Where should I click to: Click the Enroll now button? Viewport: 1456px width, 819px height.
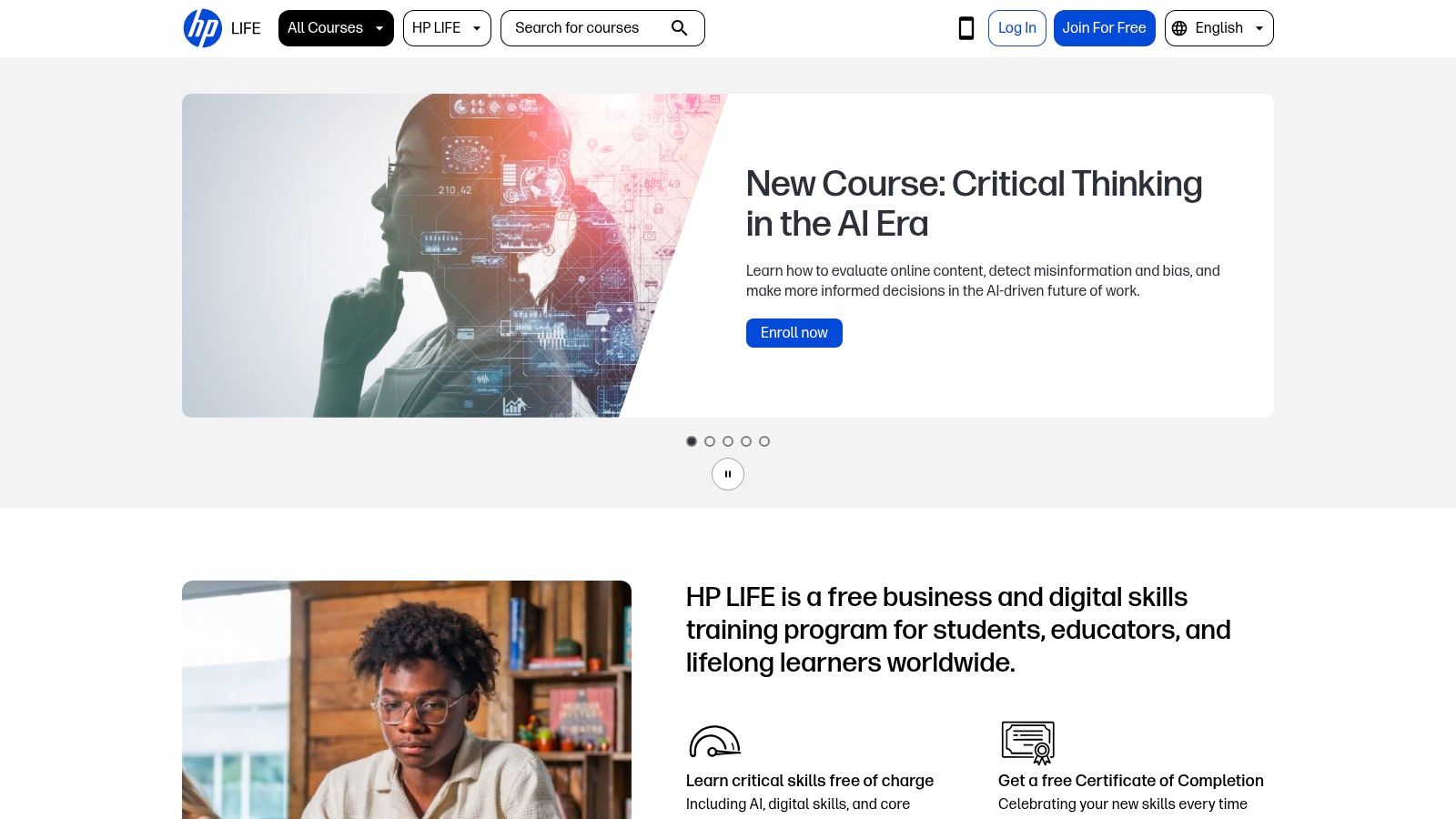click(794, 333)
